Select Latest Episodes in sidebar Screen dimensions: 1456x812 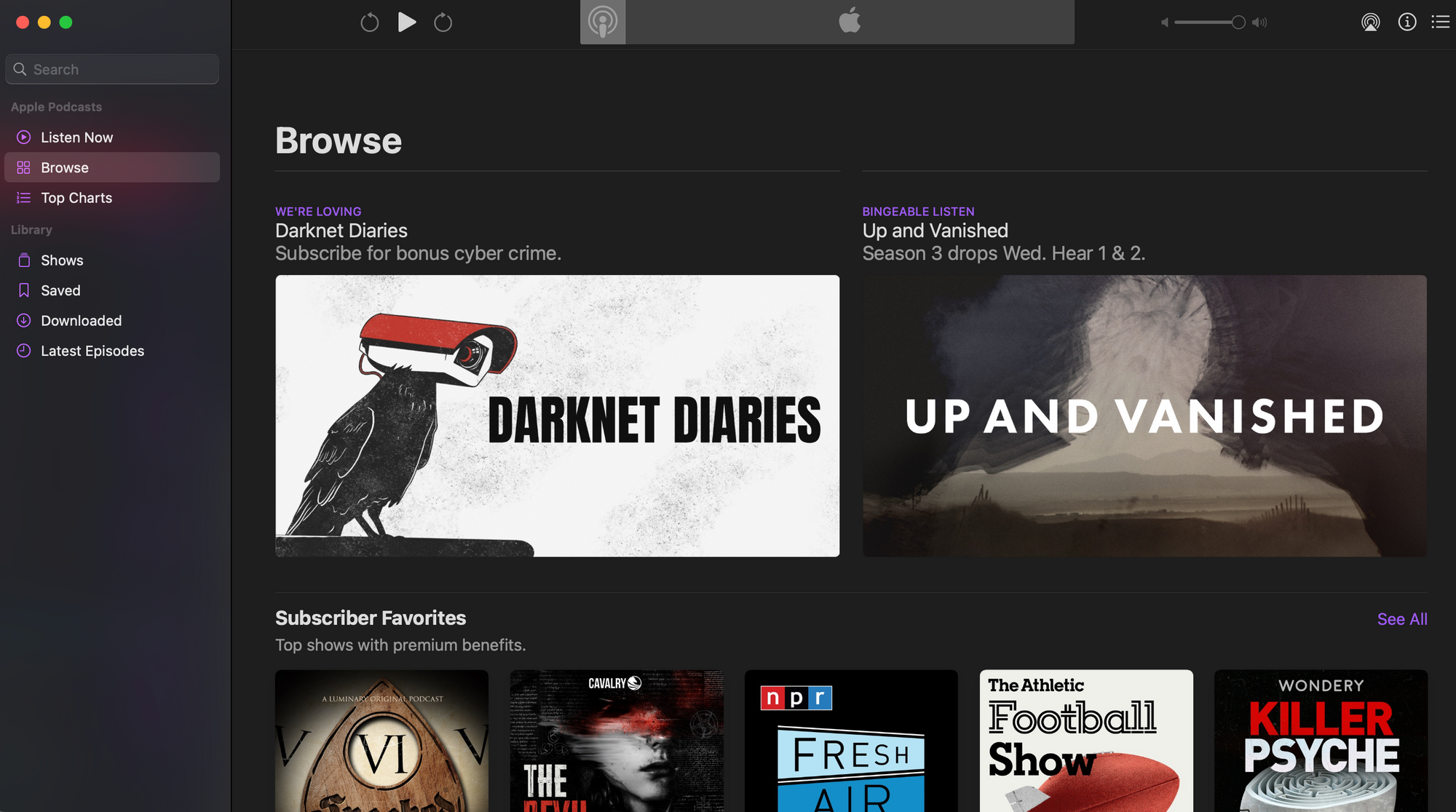(x=92, y=351)
